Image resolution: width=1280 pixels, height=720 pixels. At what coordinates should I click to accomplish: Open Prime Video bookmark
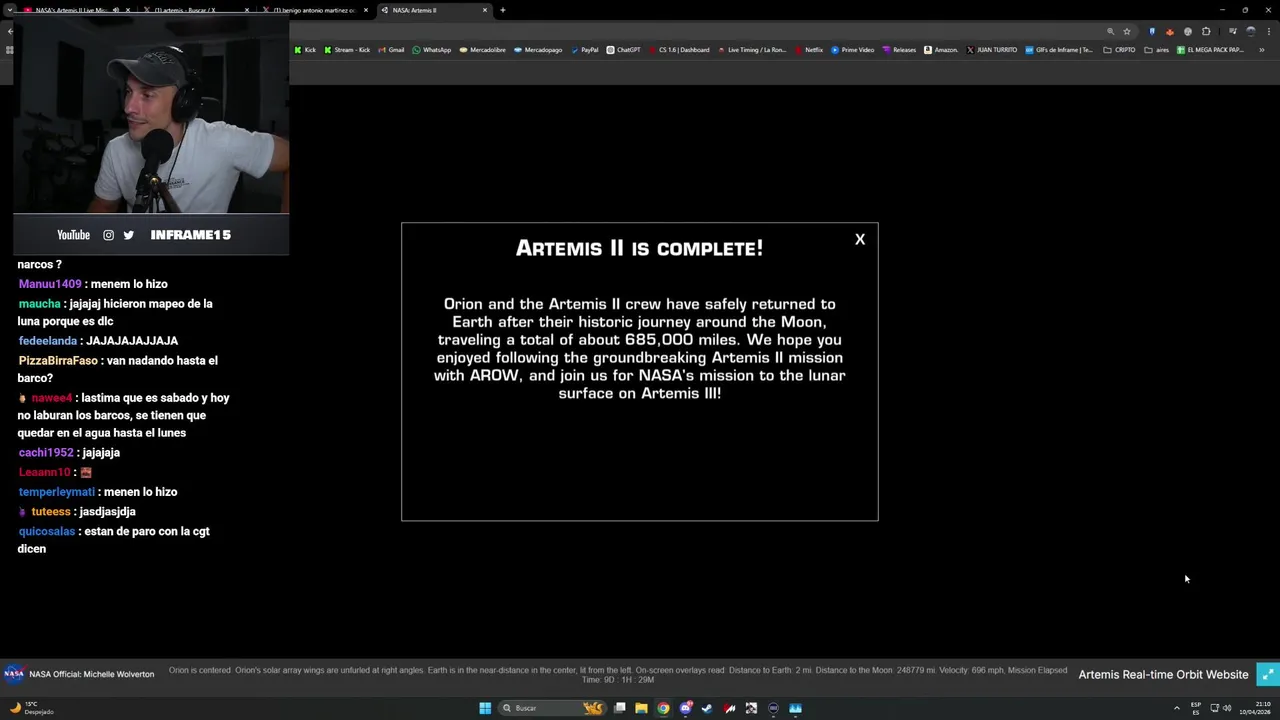852,50
